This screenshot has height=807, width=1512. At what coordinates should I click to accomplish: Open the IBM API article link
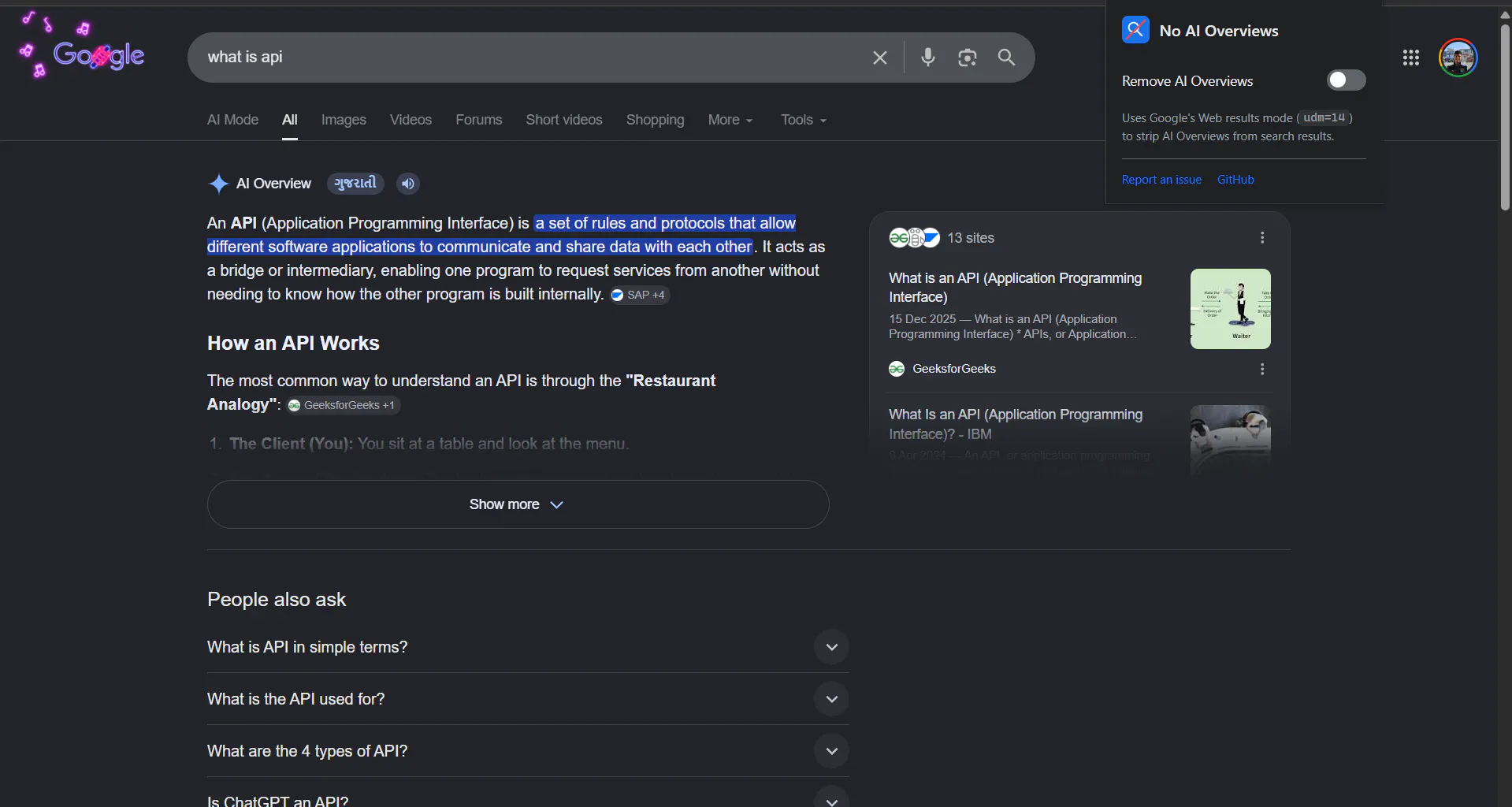[1016, 424]
